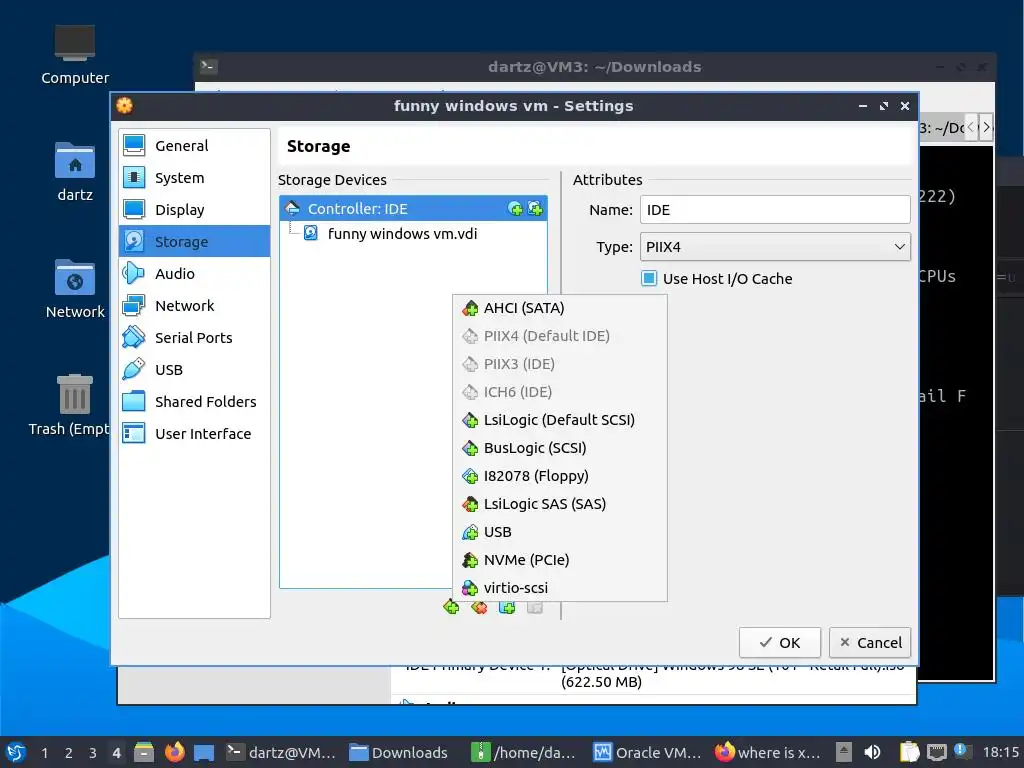Open the Audio settings category
Viewport: 1024px width, 768px height.
(195, 274)
